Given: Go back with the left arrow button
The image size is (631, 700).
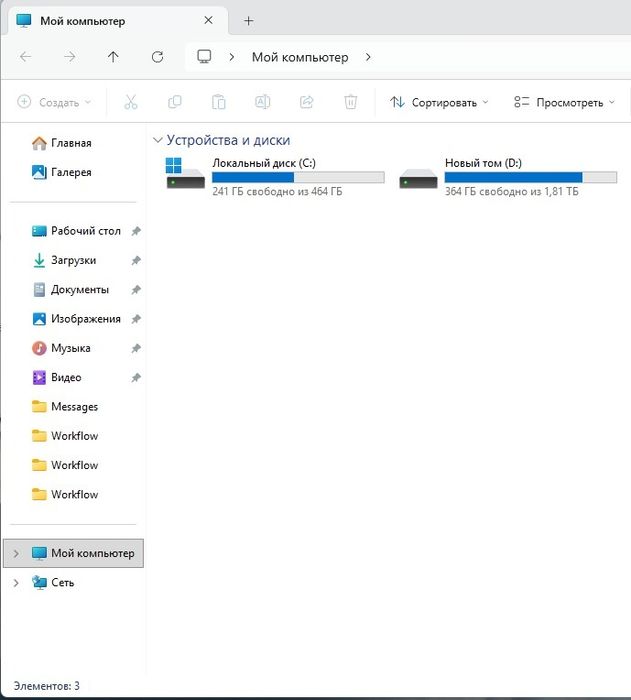Looking at the screenshot, I should pyautogui.click(x=25, y=57).
